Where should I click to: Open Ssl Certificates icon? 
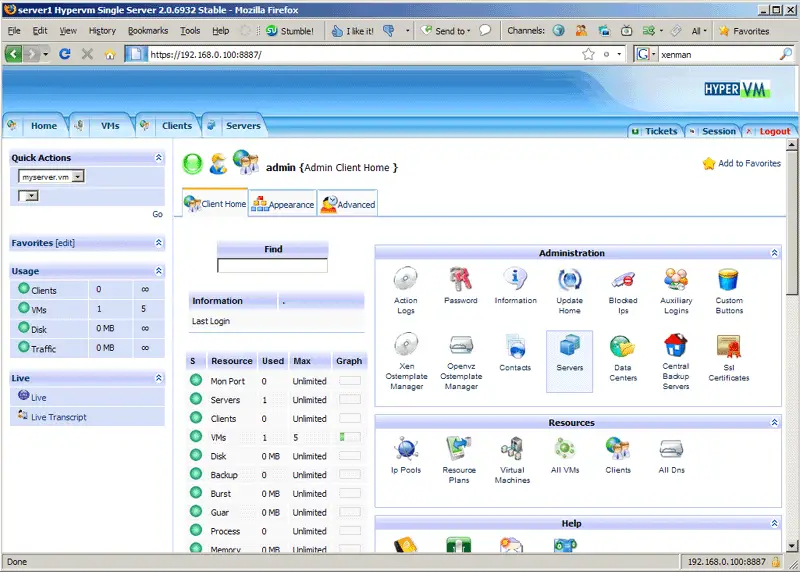click(729, 357)
